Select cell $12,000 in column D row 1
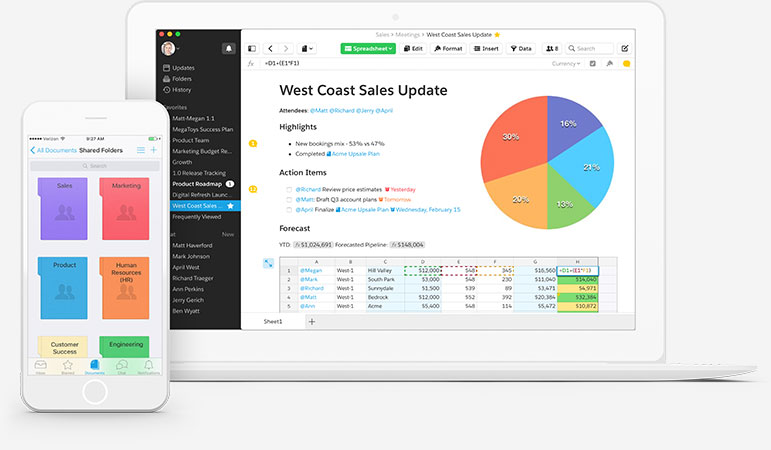 click(x=423, y=270)
